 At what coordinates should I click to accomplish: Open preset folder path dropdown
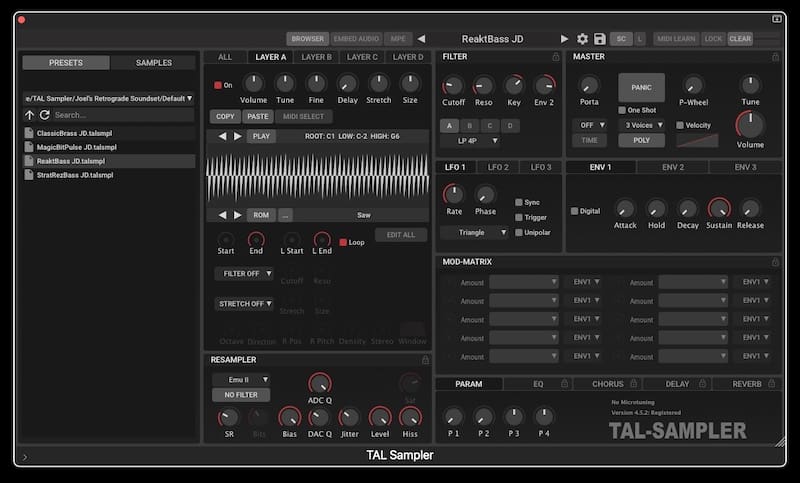(109, 98)
